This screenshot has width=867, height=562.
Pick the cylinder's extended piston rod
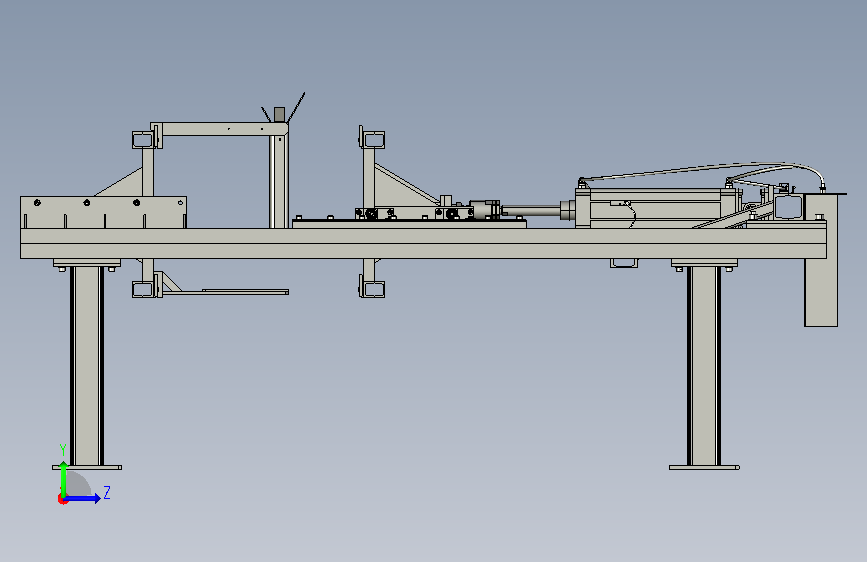[x=531, y=211]
